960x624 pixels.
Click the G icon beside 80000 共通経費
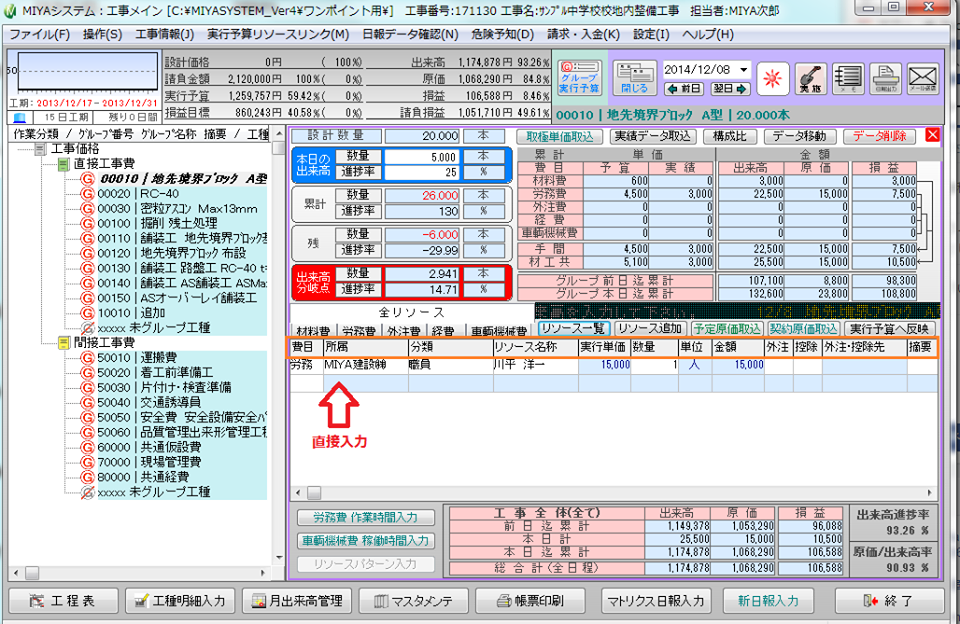coord(88,477)
